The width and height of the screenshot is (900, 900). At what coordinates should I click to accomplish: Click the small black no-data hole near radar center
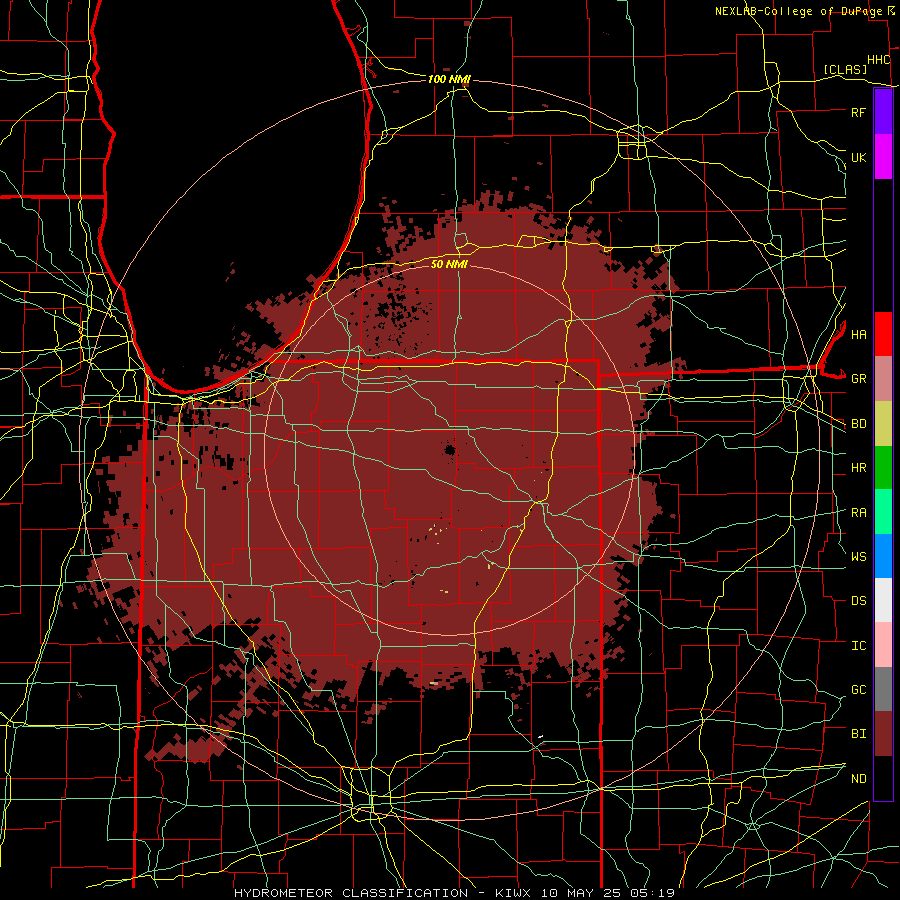point(450,449)
